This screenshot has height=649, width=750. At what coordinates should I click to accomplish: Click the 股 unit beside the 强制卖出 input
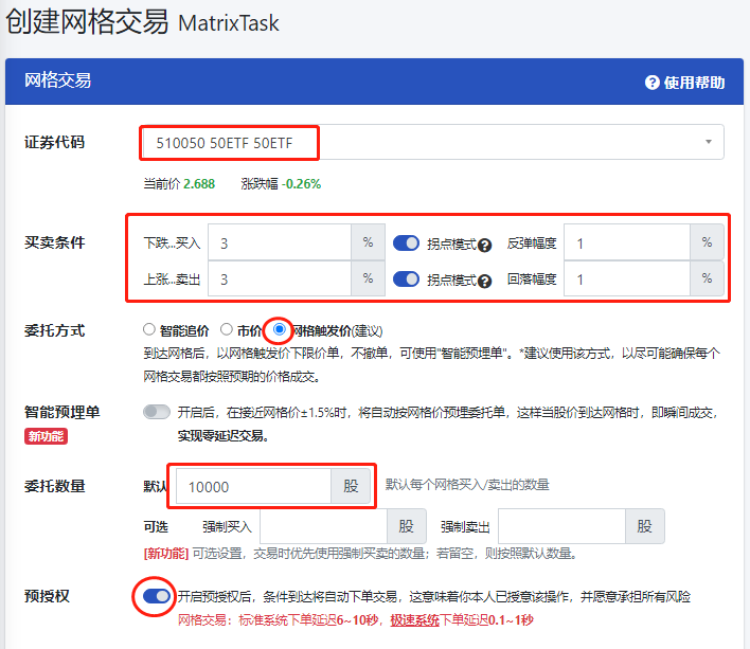tap(645, 527)
